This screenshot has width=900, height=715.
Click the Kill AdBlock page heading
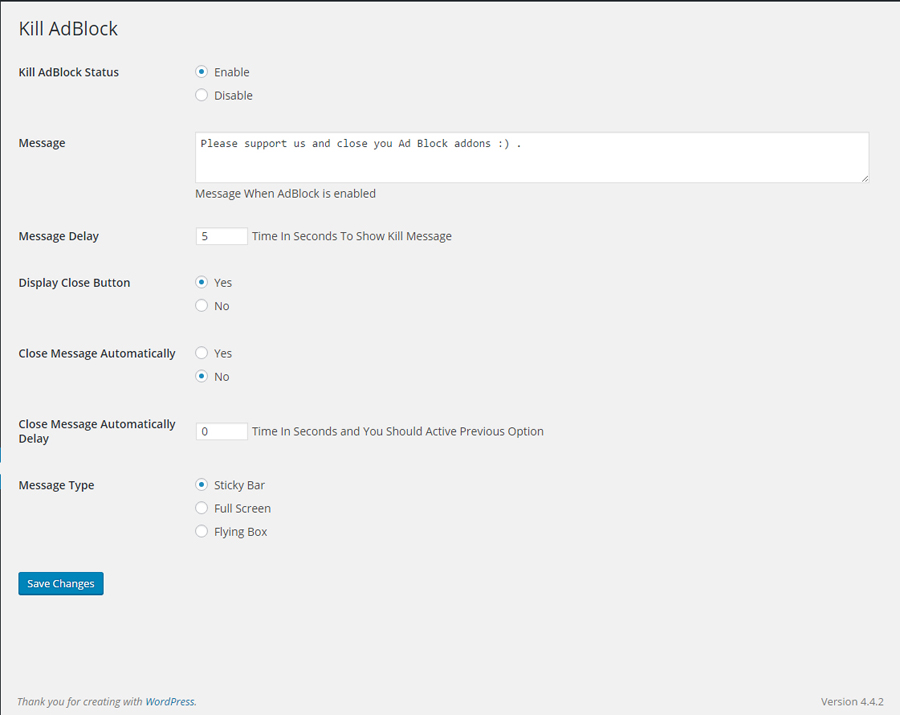[x=68, y=29]
